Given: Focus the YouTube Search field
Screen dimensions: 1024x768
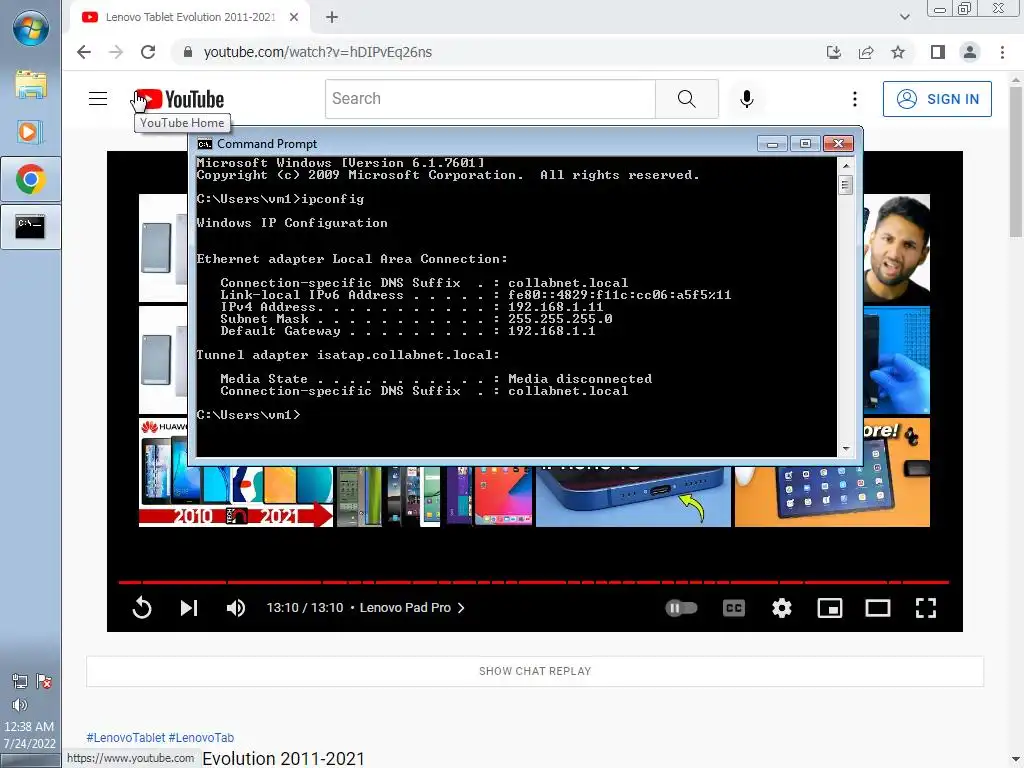Looking at the screenshot, I should coord(490,99).
